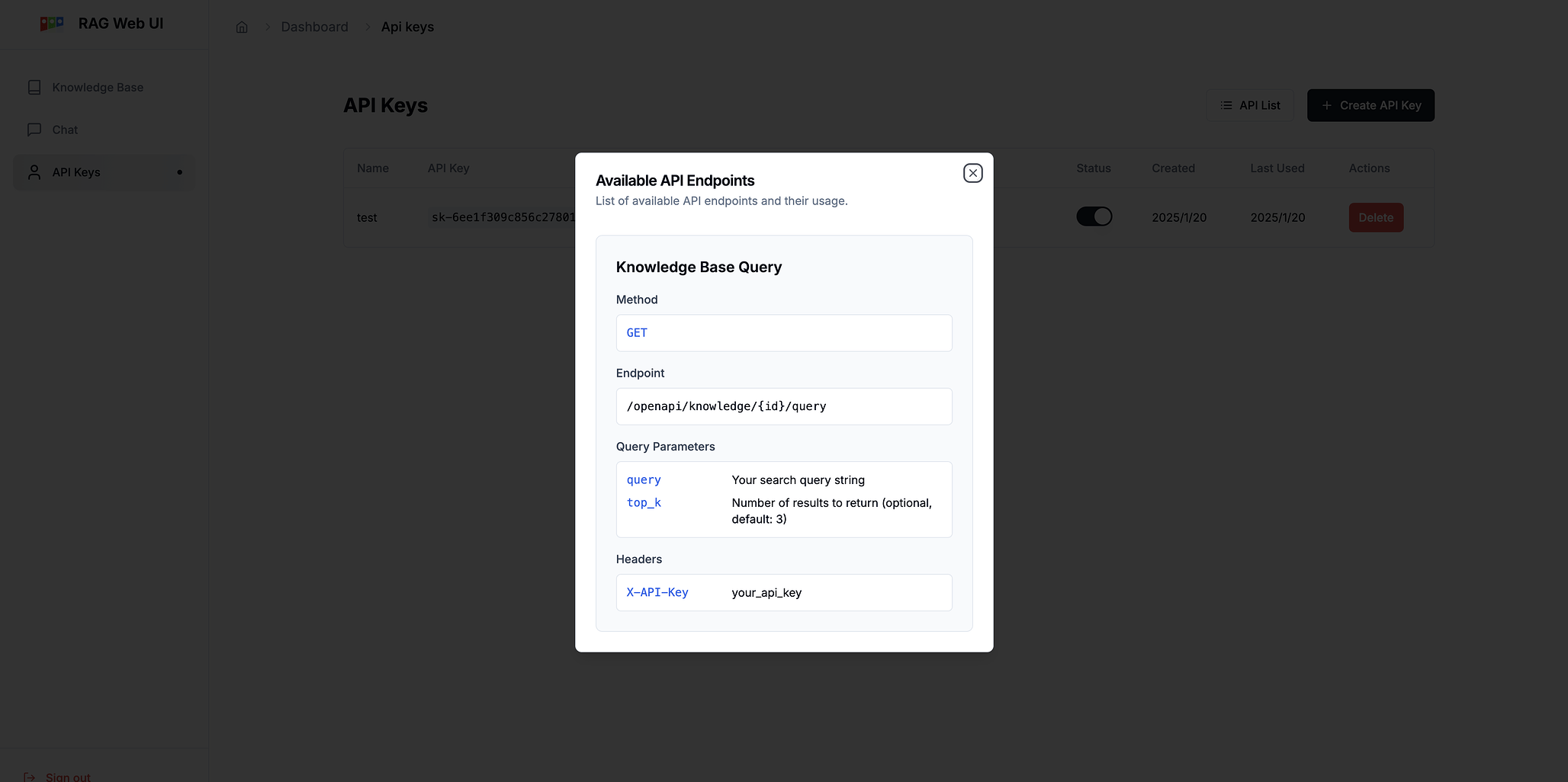Click the home icon in breadcrumb
1568x782 pixels.
click(x=242, y=27)
